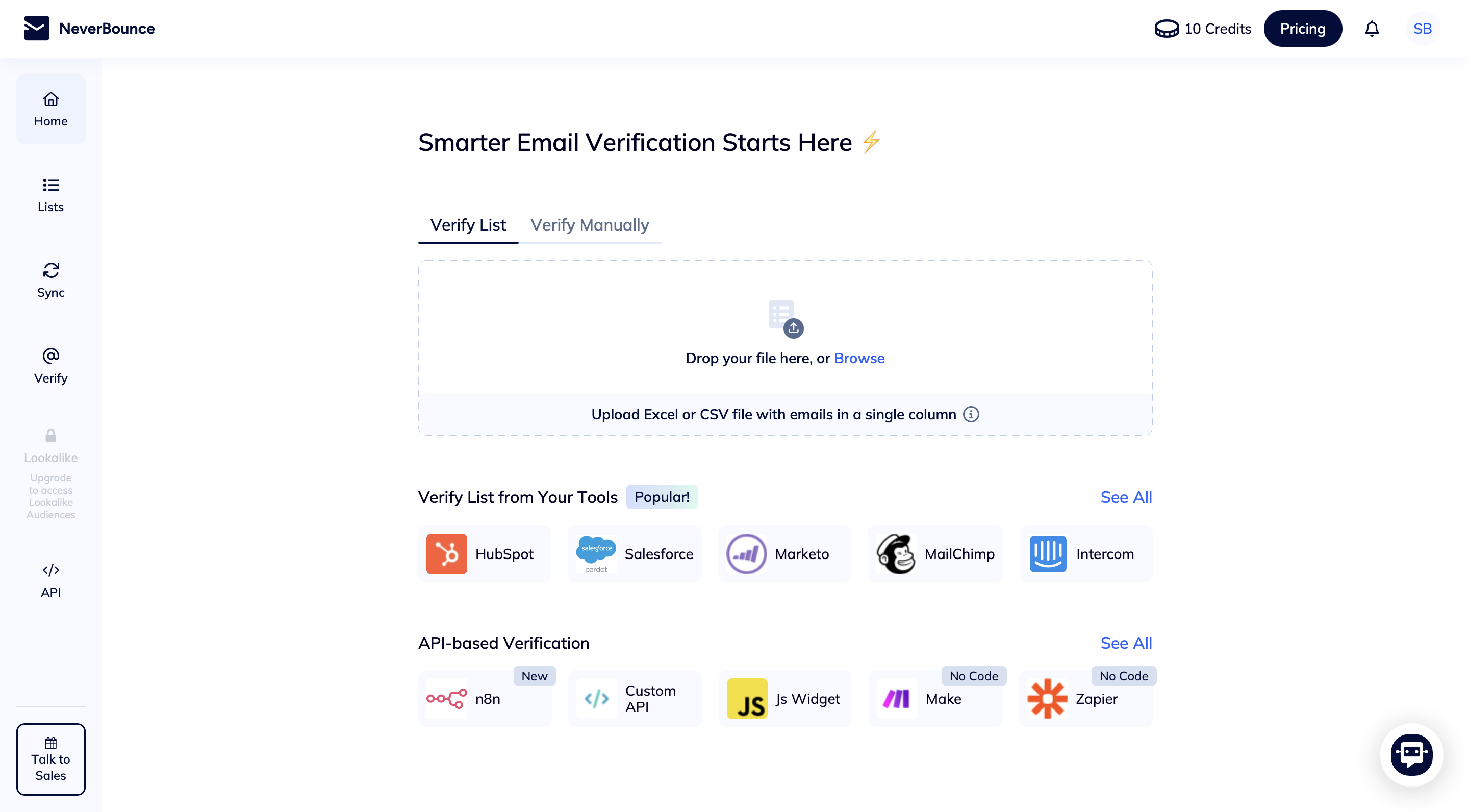
Task: Select the HubSpot integration
Action: [x=485, y=554]
